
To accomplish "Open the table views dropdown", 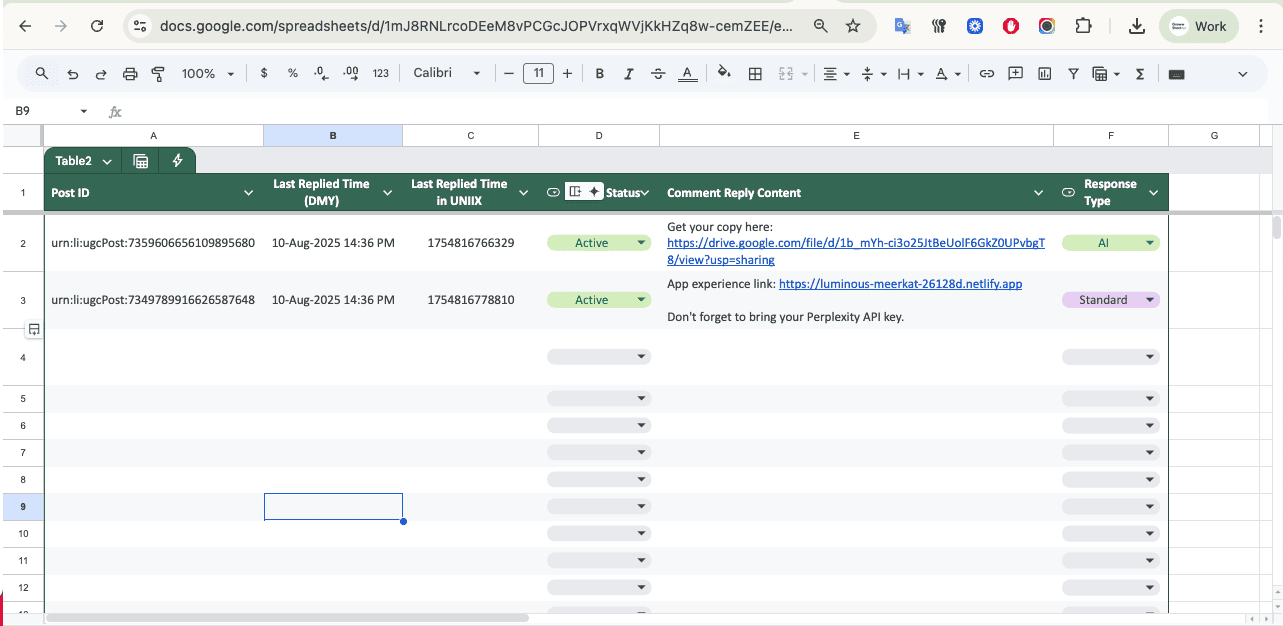I will [x=1105, y=73].
